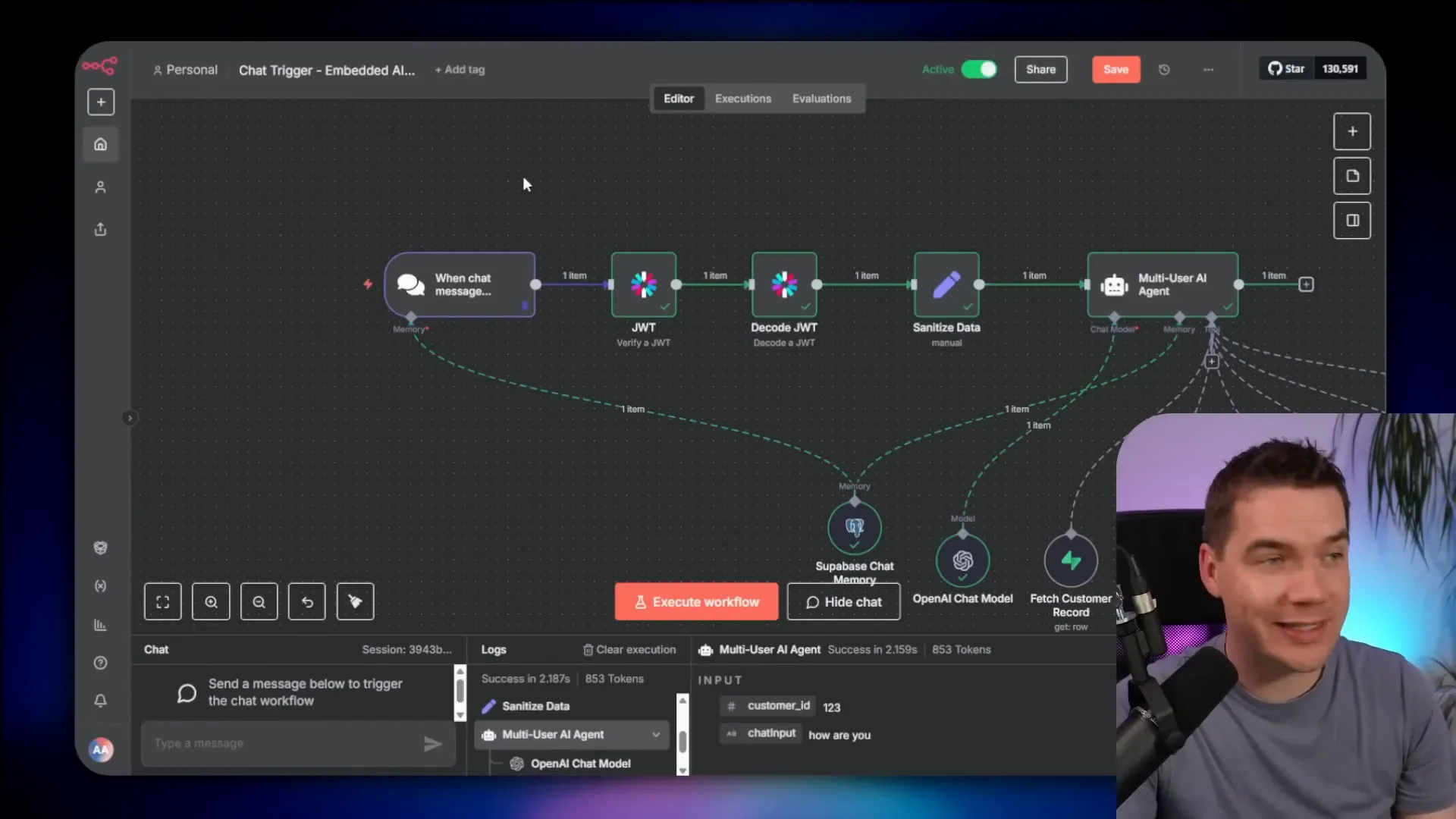Screen dimensions: 1456x819
Task: Click the Session: 3943b... label
Action: 406,650
